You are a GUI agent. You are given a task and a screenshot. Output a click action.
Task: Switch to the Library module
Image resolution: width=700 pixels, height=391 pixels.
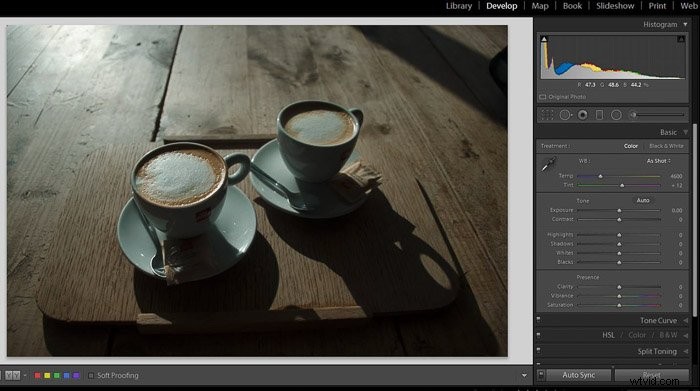458,6
